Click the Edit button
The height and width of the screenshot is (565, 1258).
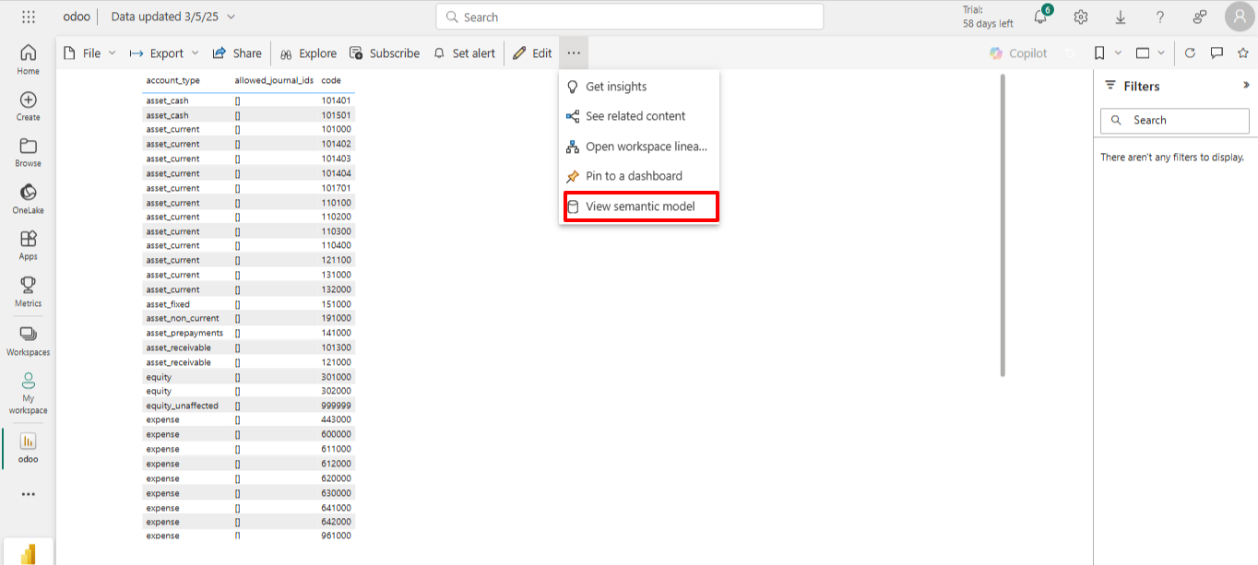click(532, 53)
